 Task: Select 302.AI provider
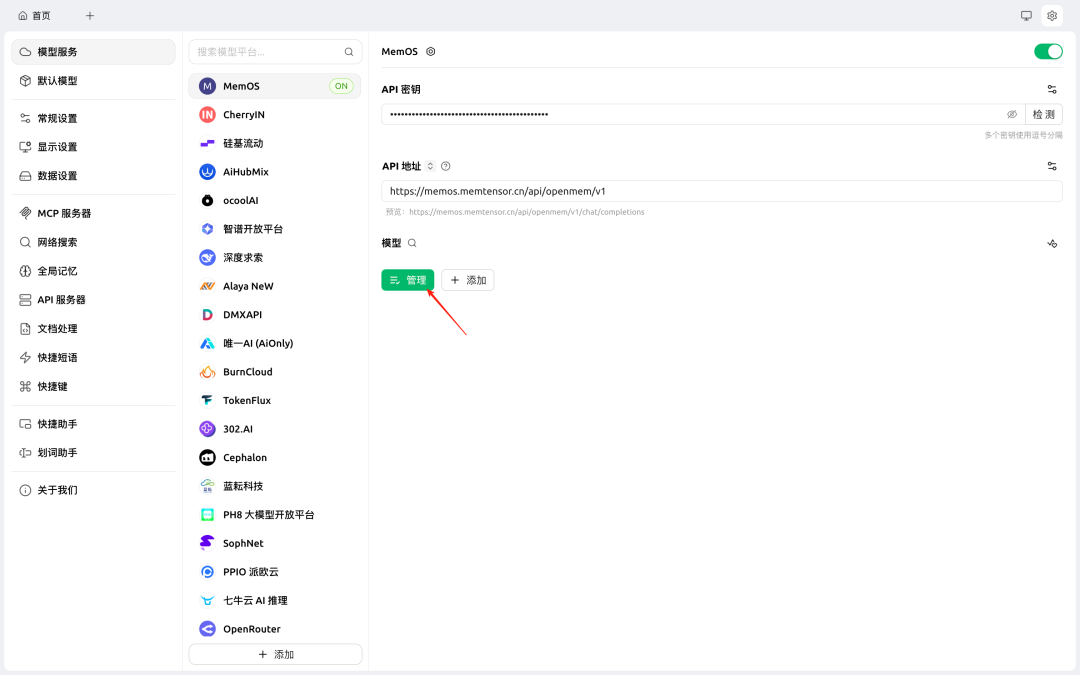coord(275,429)
